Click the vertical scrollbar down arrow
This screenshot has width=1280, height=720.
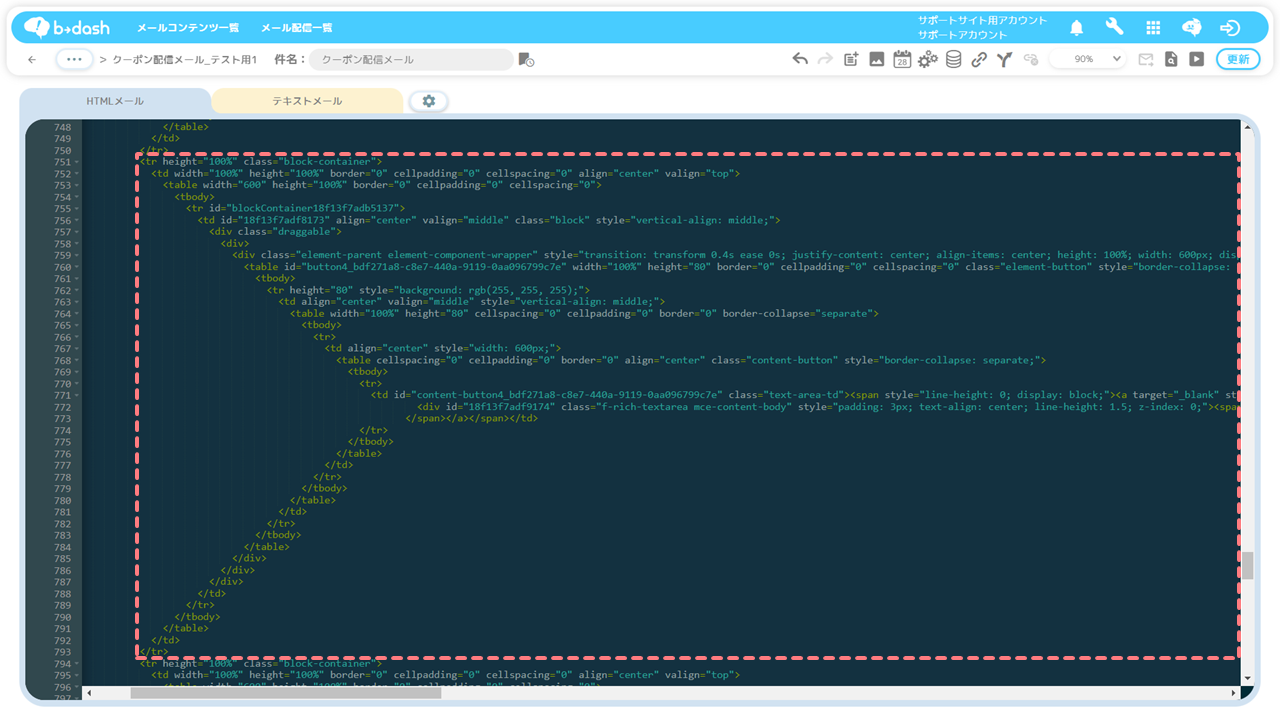(x=1247, y=679)
